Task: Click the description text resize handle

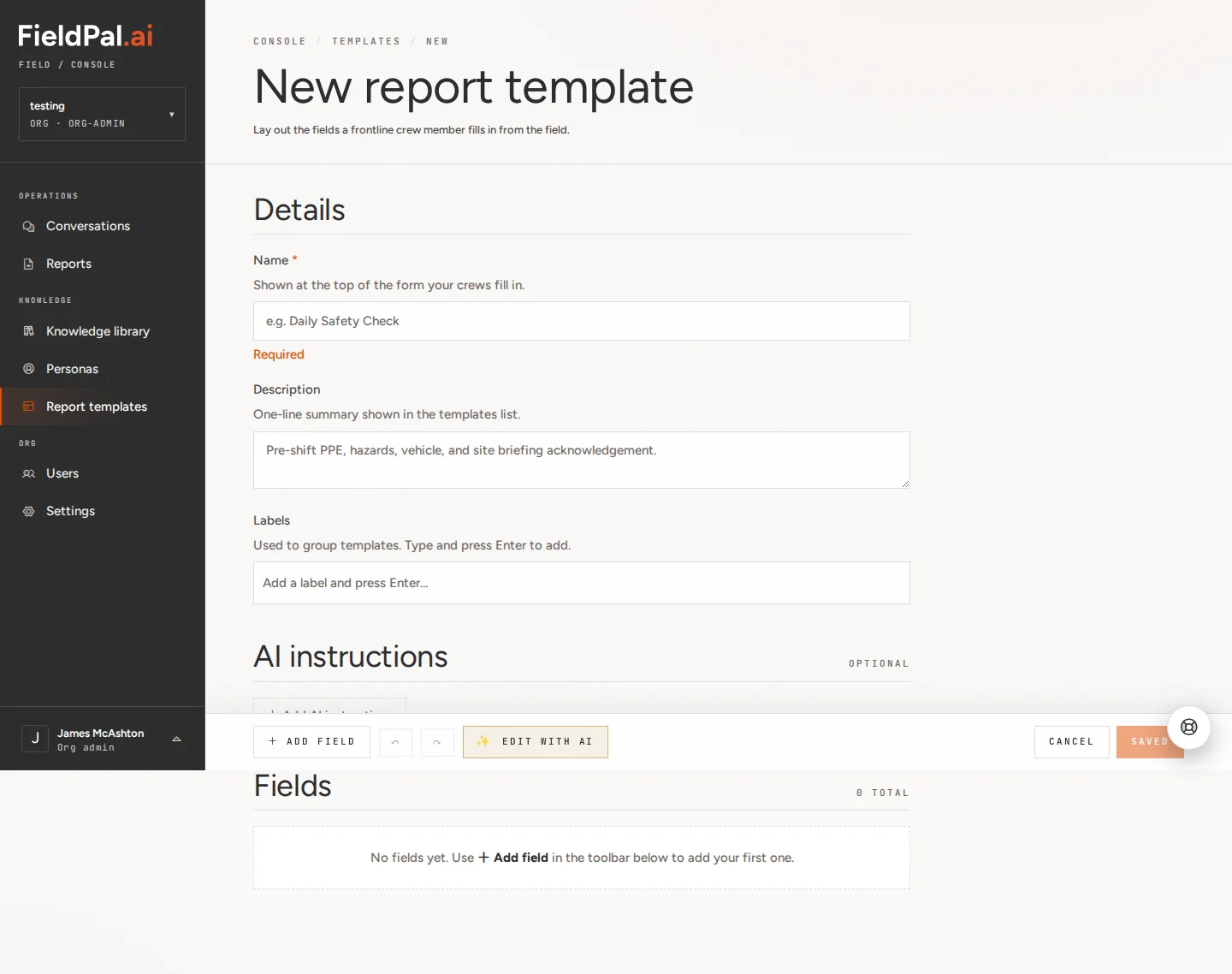Action: pos(905,484)
